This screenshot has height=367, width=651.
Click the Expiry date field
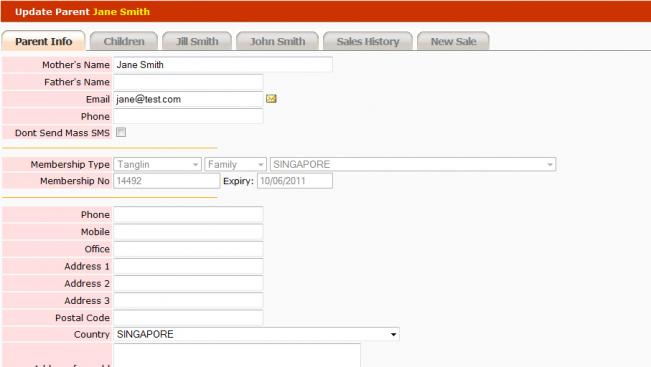(x=295, y=181)
